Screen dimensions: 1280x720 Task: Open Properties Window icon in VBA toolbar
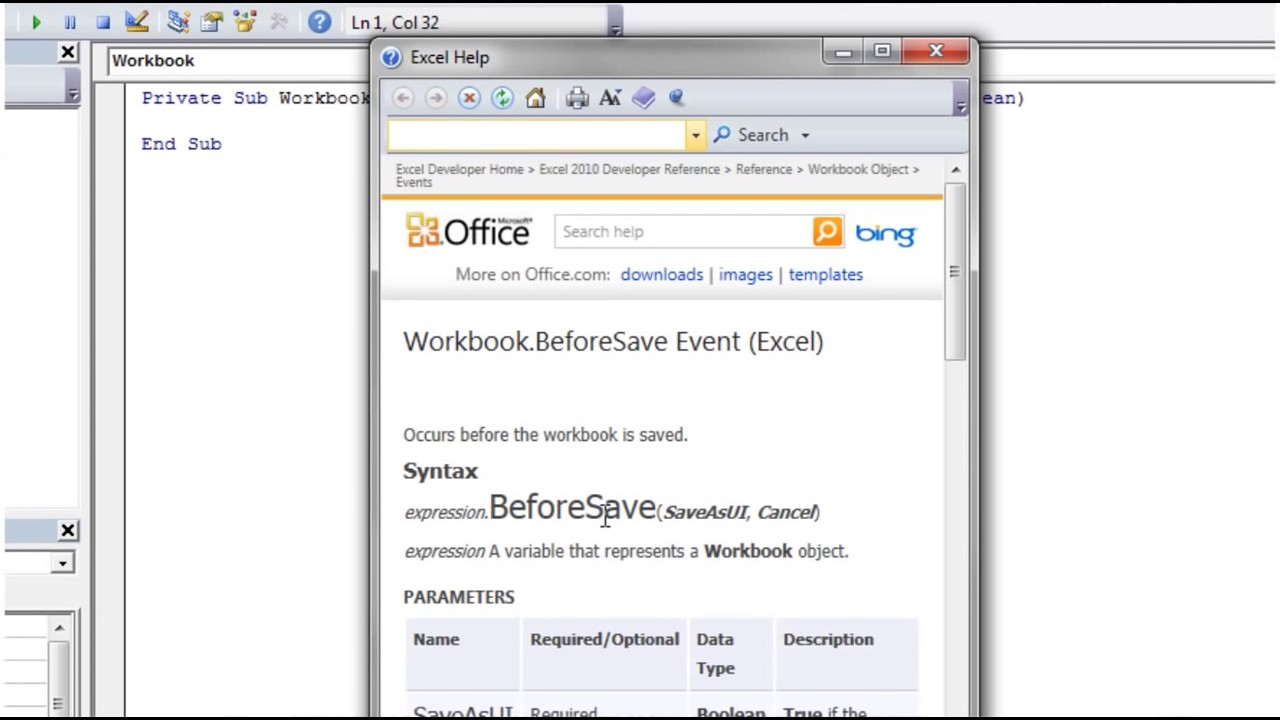211,21
